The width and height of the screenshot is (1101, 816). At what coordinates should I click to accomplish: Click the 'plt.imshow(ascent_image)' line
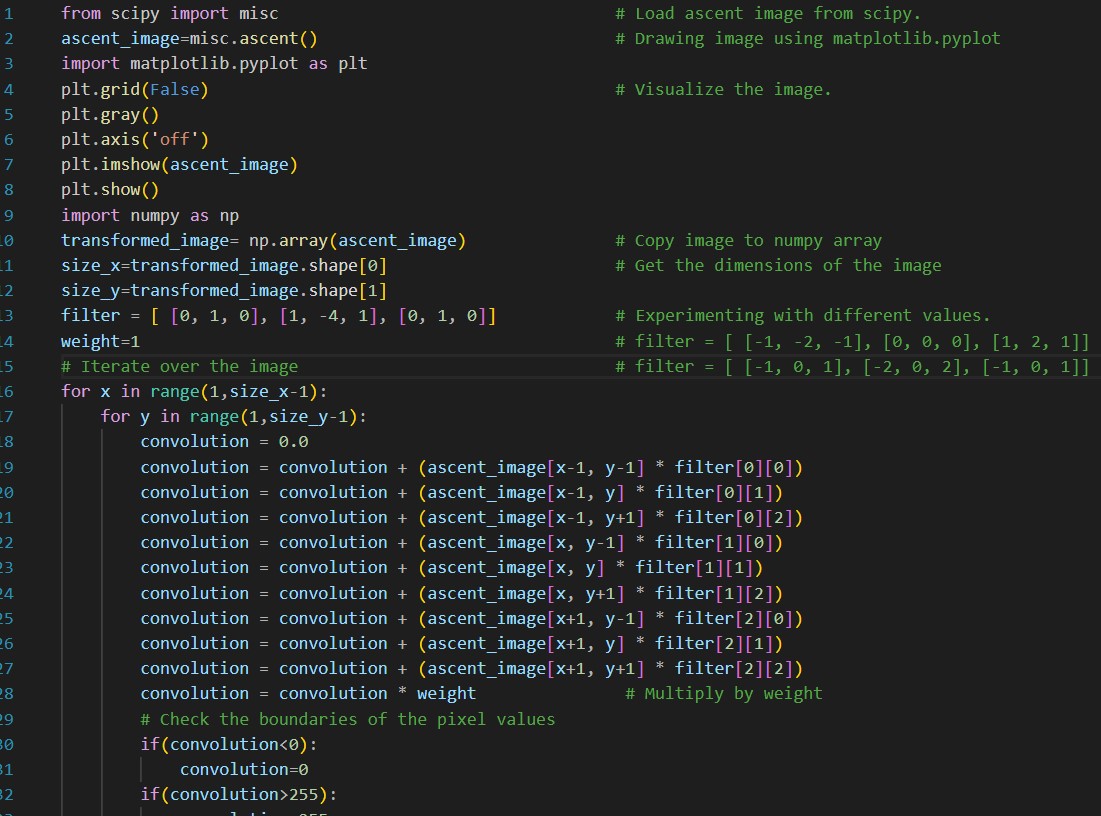click(179, 165)
